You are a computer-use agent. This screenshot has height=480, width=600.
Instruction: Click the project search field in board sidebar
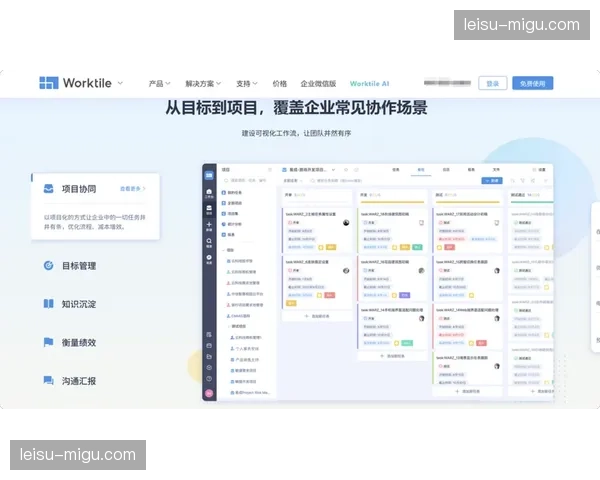tap(247, 180)
